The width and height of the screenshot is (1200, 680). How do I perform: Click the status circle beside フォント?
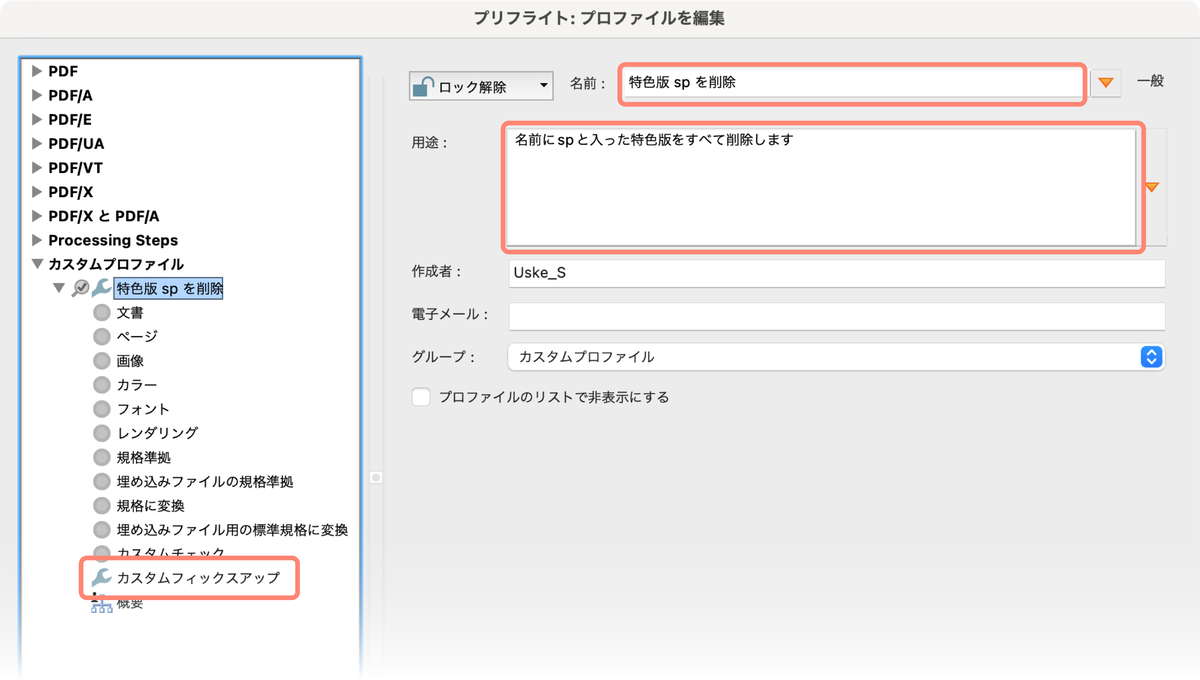(x=101, y=408)
